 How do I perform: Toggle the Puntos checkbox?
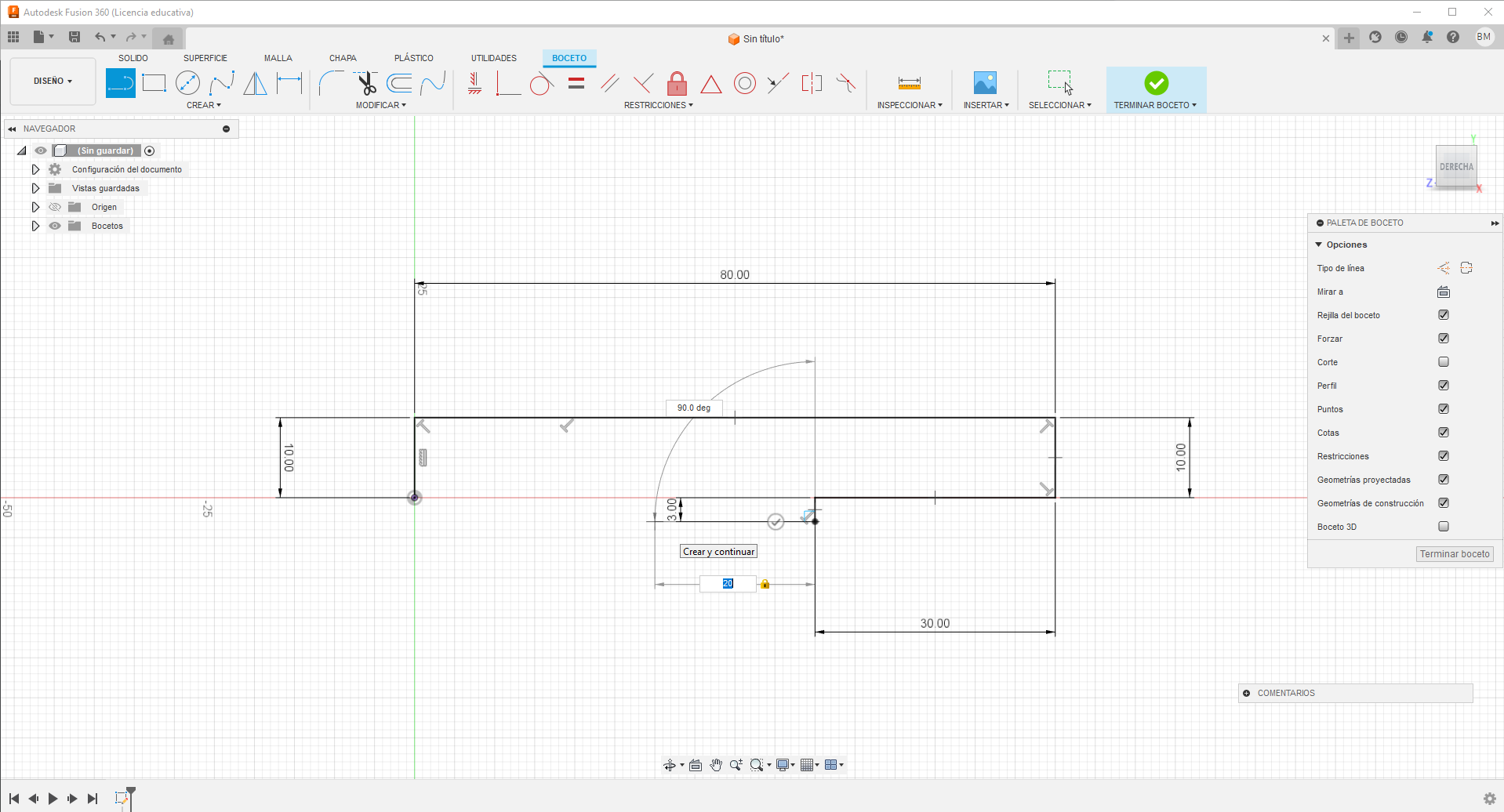pyautogui.click(x=1444, y=409)
